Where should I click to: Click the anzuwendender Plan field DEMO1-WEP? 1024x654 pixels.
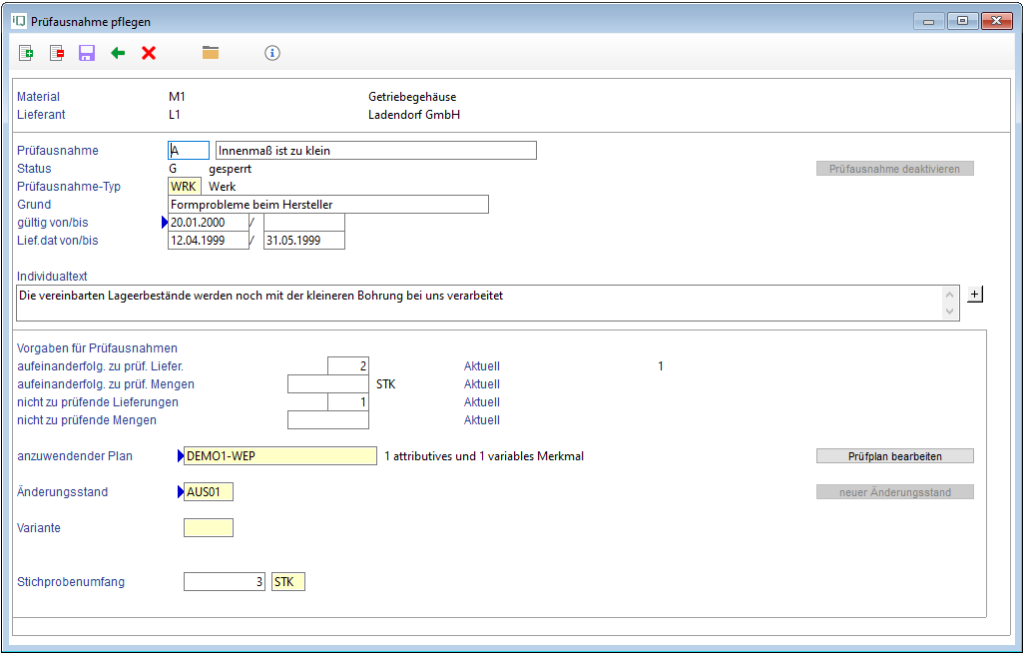(280, 456)
